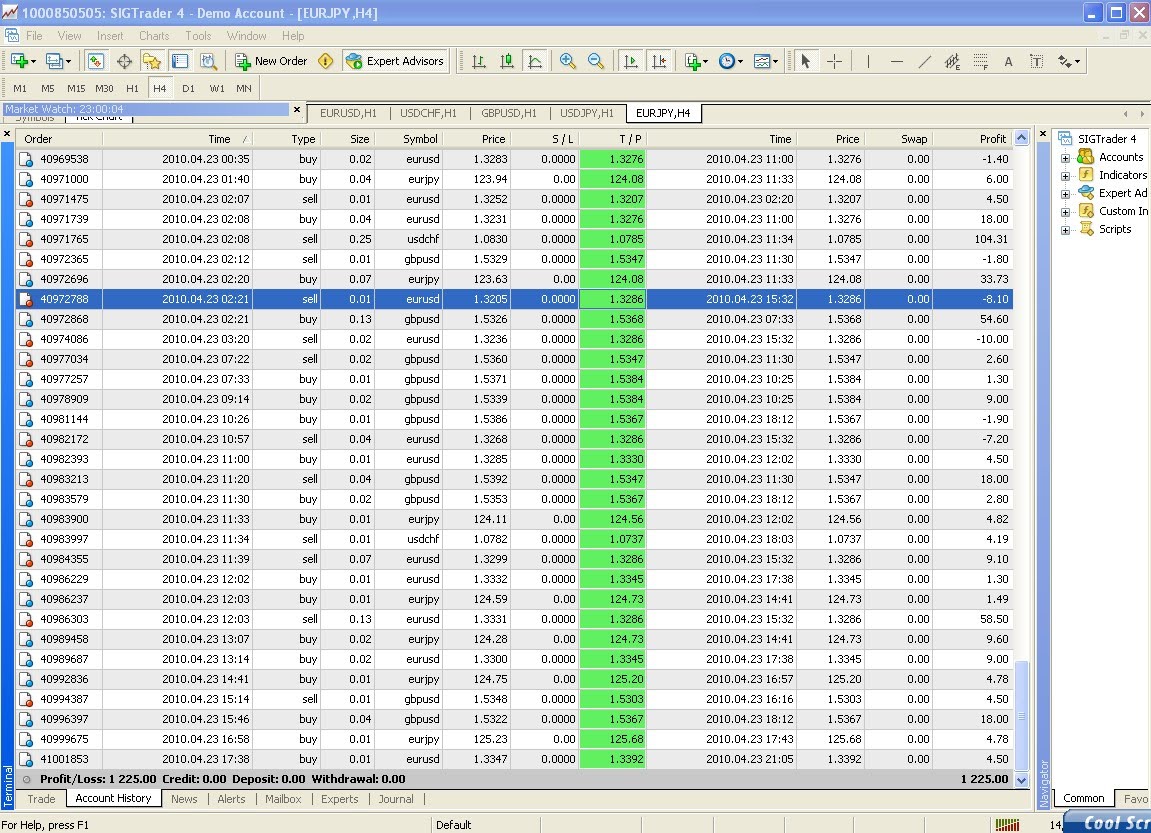Screen dimensions: 1151x833
Task: Sort by Order column header
Action: (61, 139)
